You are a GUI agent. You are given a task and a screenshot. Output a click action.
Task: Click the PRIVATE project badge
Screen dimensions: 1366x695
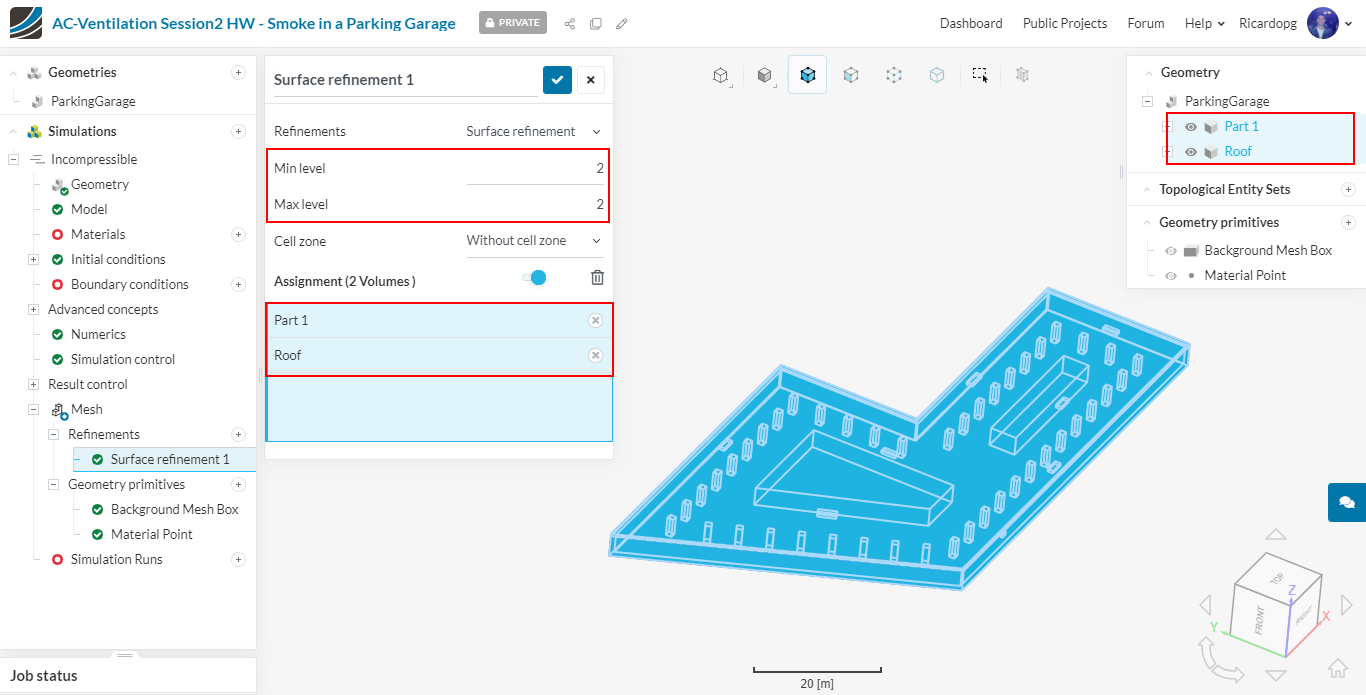pos(512,22)
